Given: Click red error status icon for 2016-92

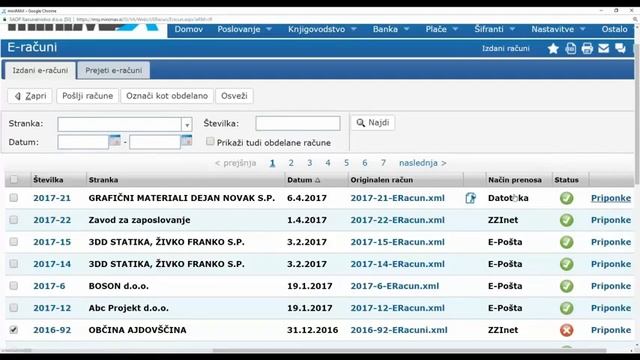Looking at the screenshot, I should click(567, 330).
